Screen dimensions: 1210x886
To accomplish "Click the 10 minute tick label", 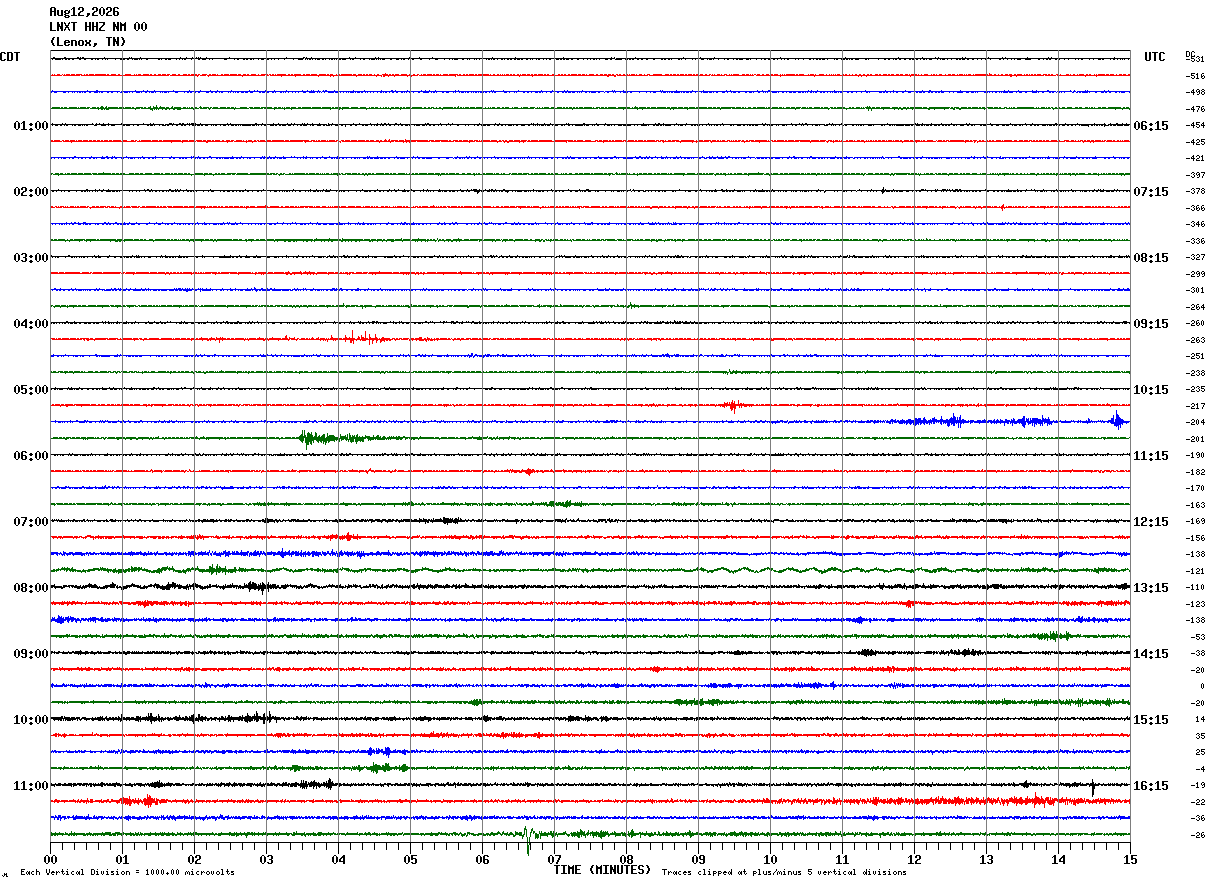I will point(770,859).
